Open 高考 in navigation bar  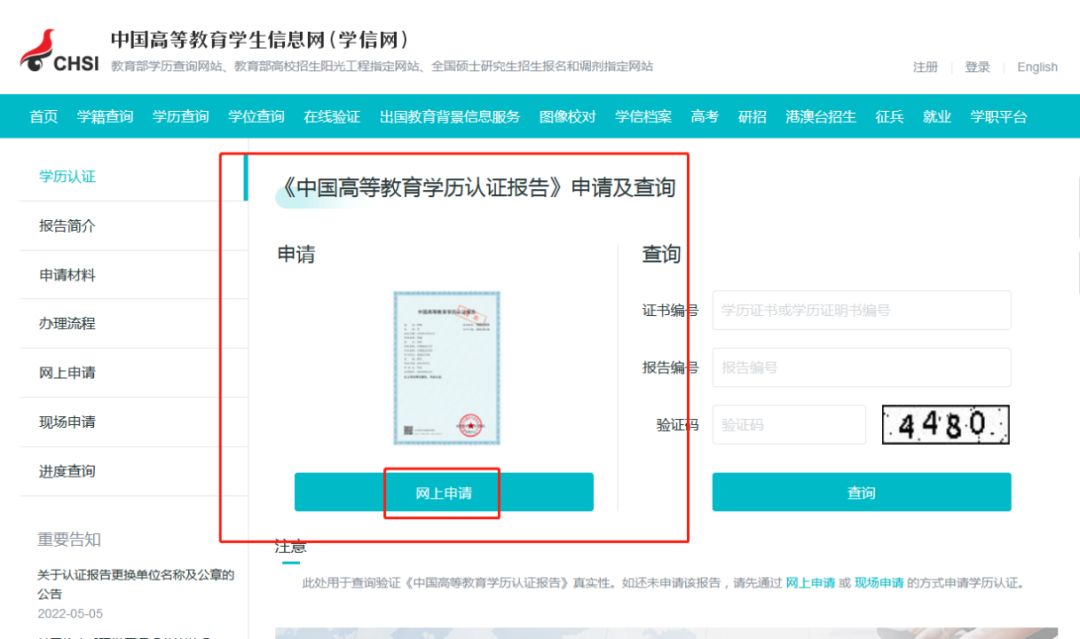coord(705,116)
